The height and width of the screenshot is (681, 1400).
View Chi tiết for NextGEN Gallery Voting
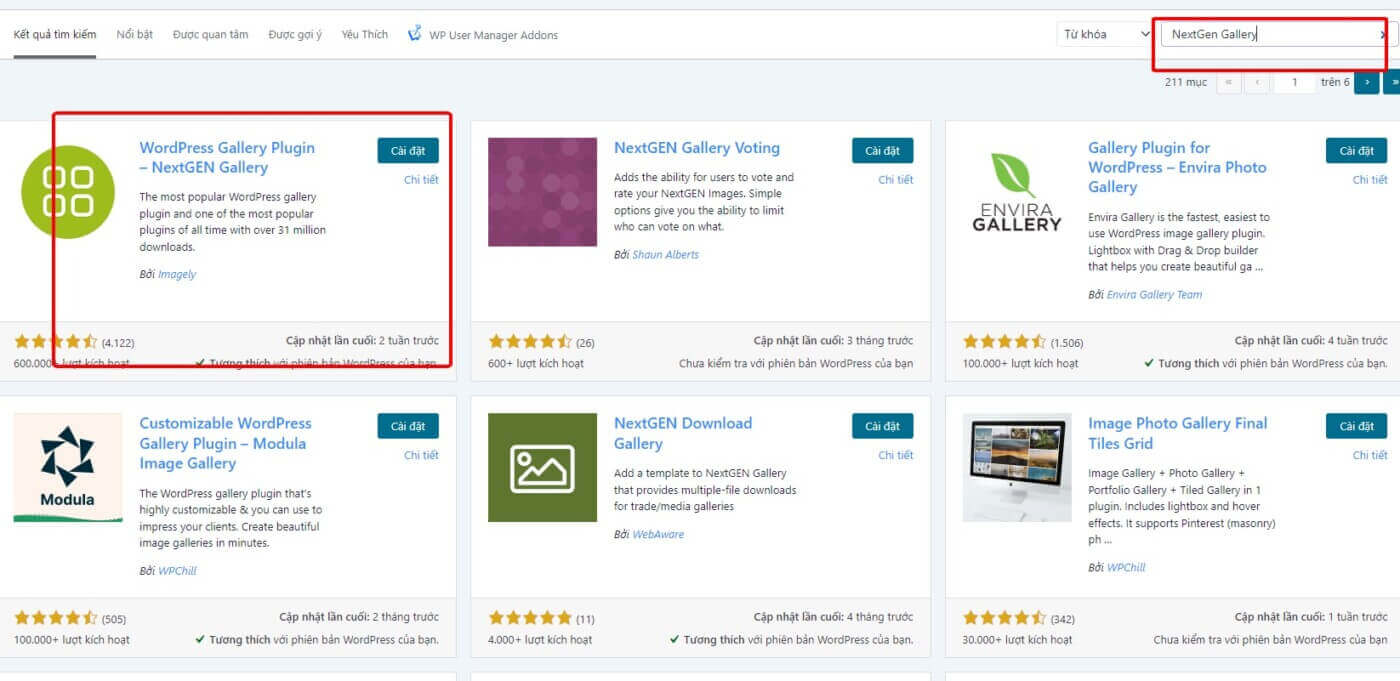click(896, 180)
